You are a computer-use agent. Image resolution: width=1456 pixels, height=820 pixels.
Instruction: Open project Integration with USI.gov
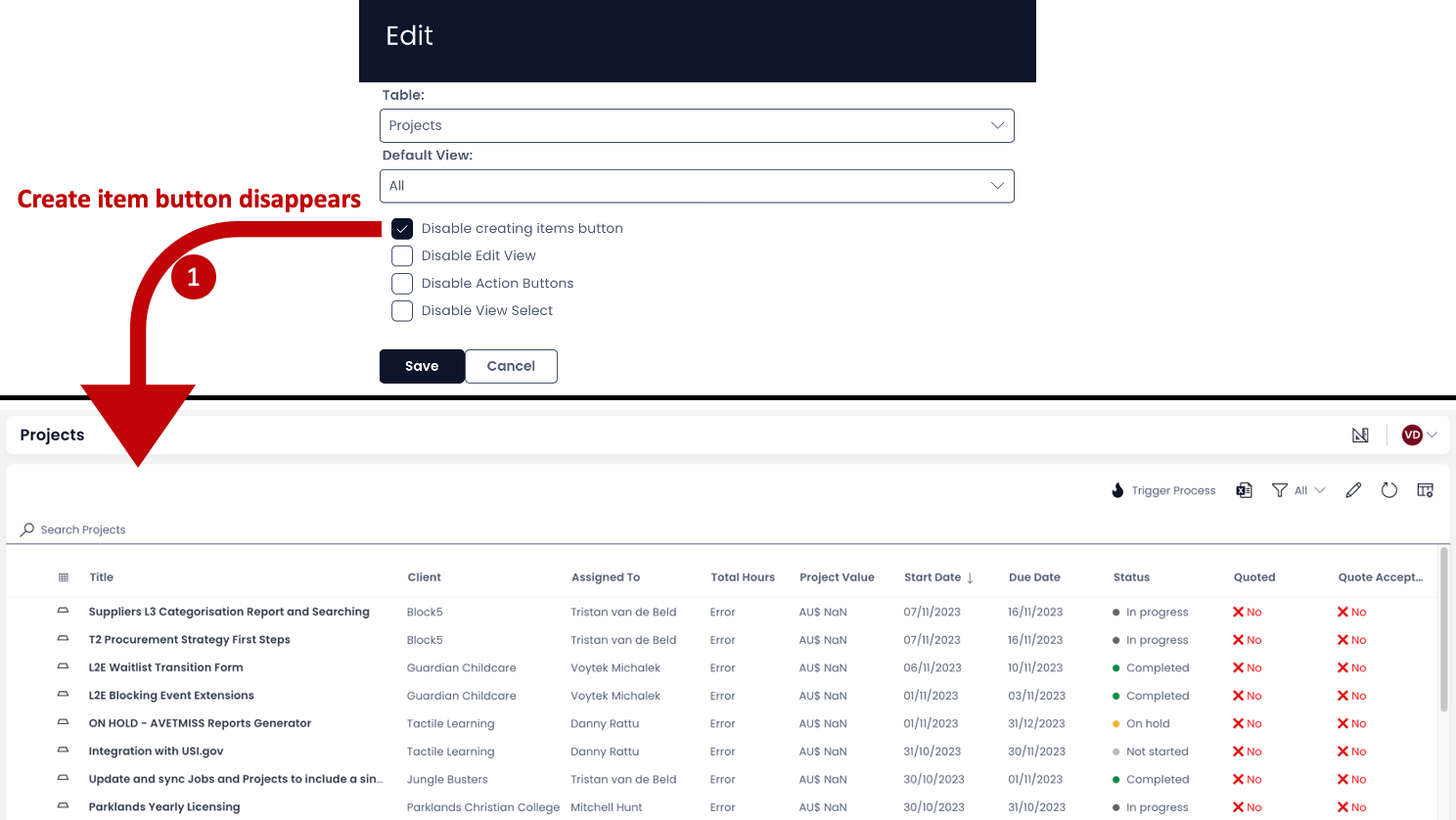click(156, 752)
